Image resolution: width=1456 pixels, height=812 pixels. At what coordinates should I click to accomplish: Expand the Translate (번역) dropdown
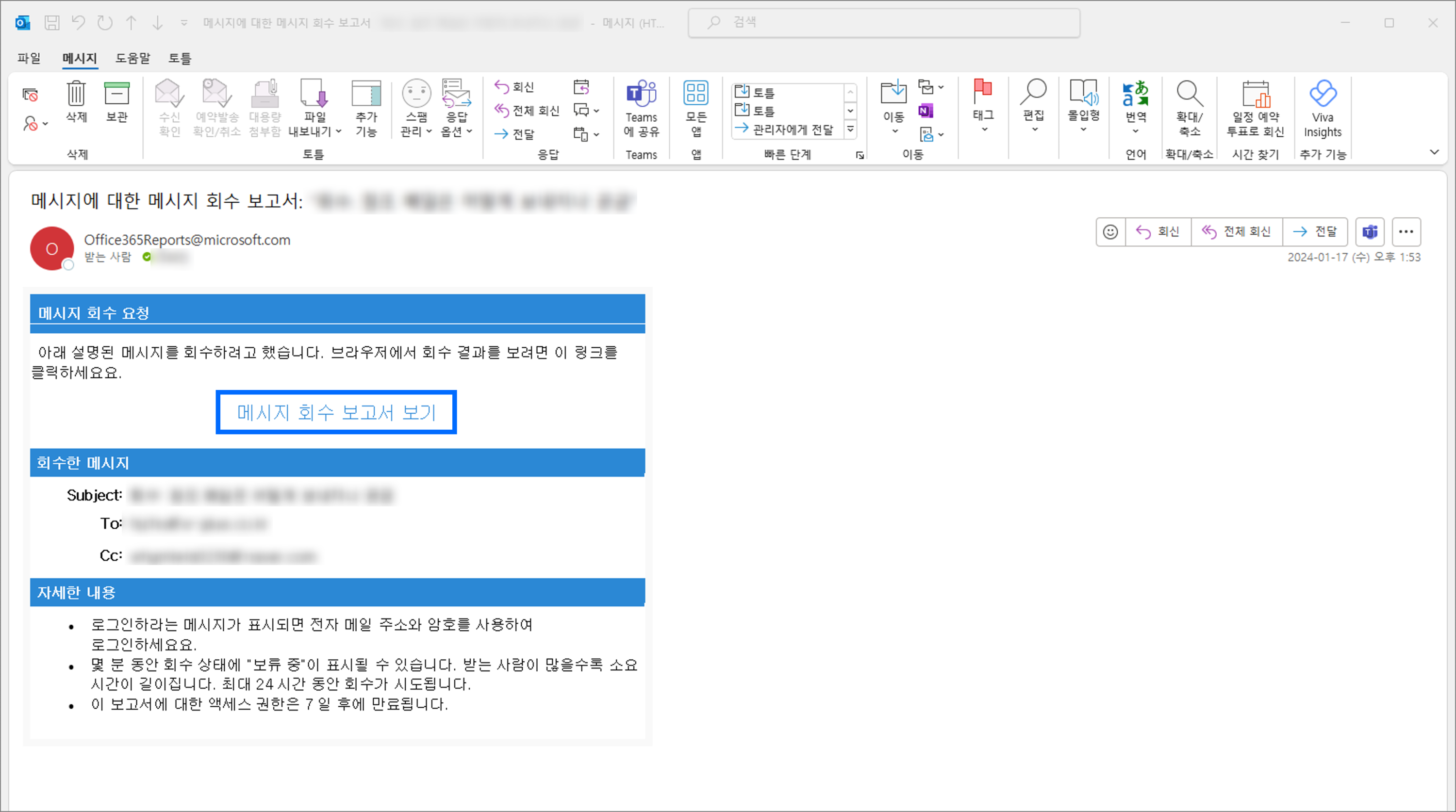pyautogui.click(x=1136, y=131)
